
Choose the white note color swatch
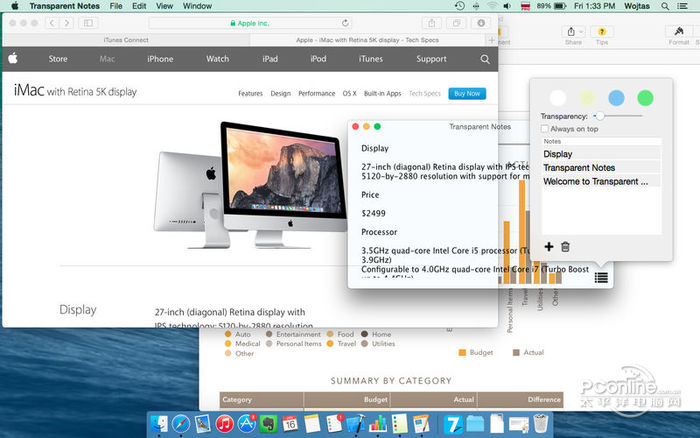[x=558, y=98]
